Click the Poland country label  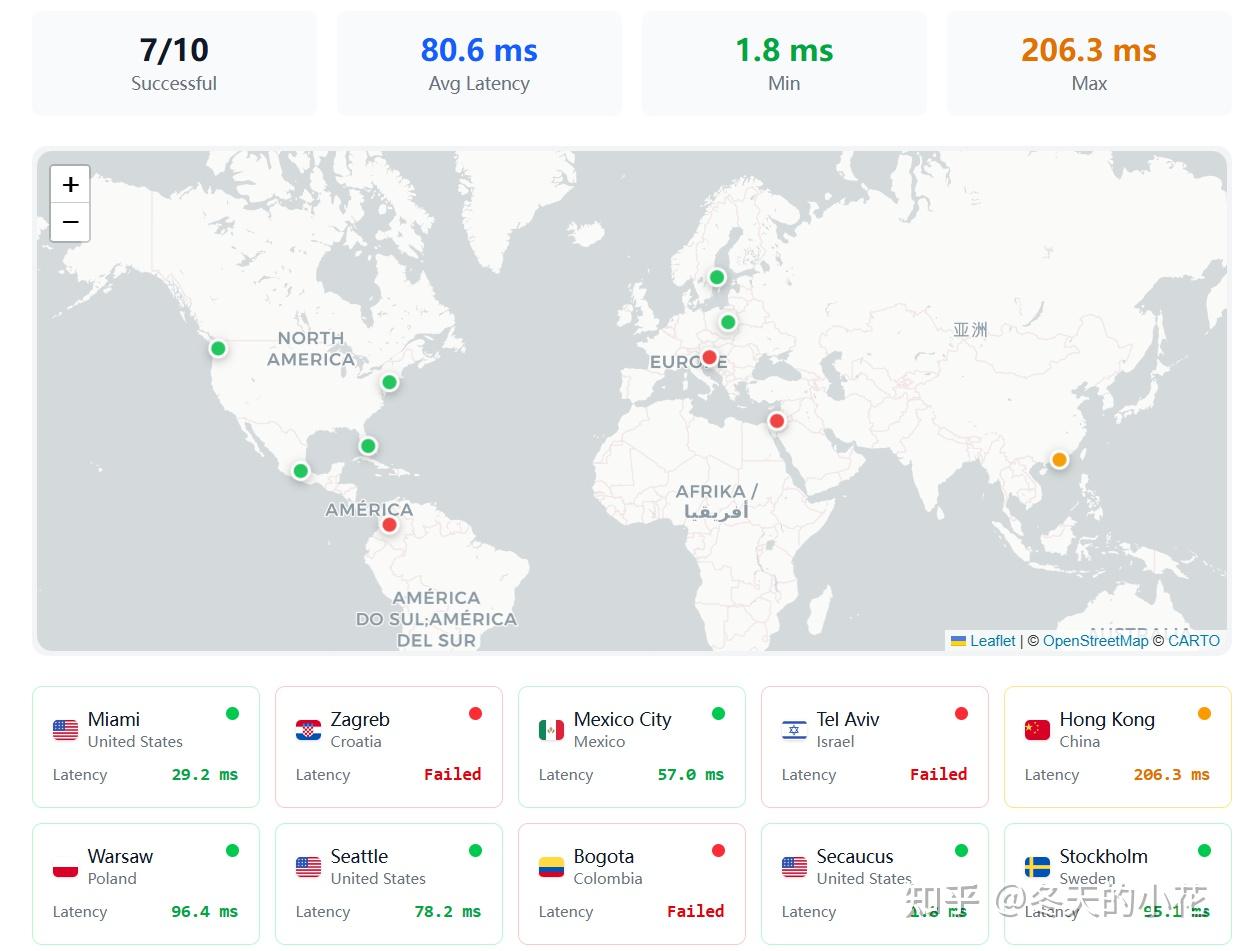pos(112,879)
